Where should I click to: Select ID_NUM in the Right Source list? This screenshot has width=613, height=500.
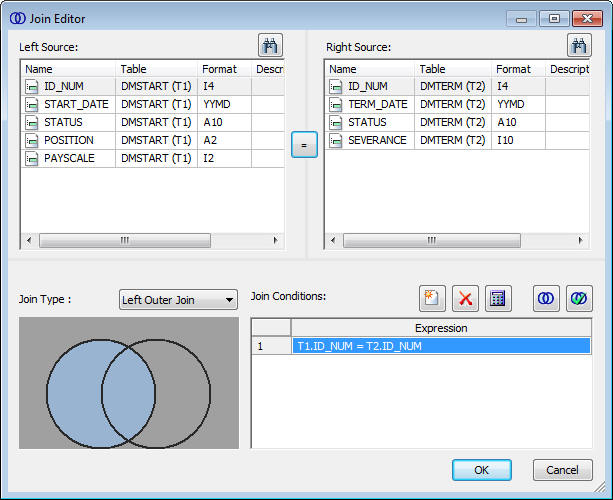368,86
